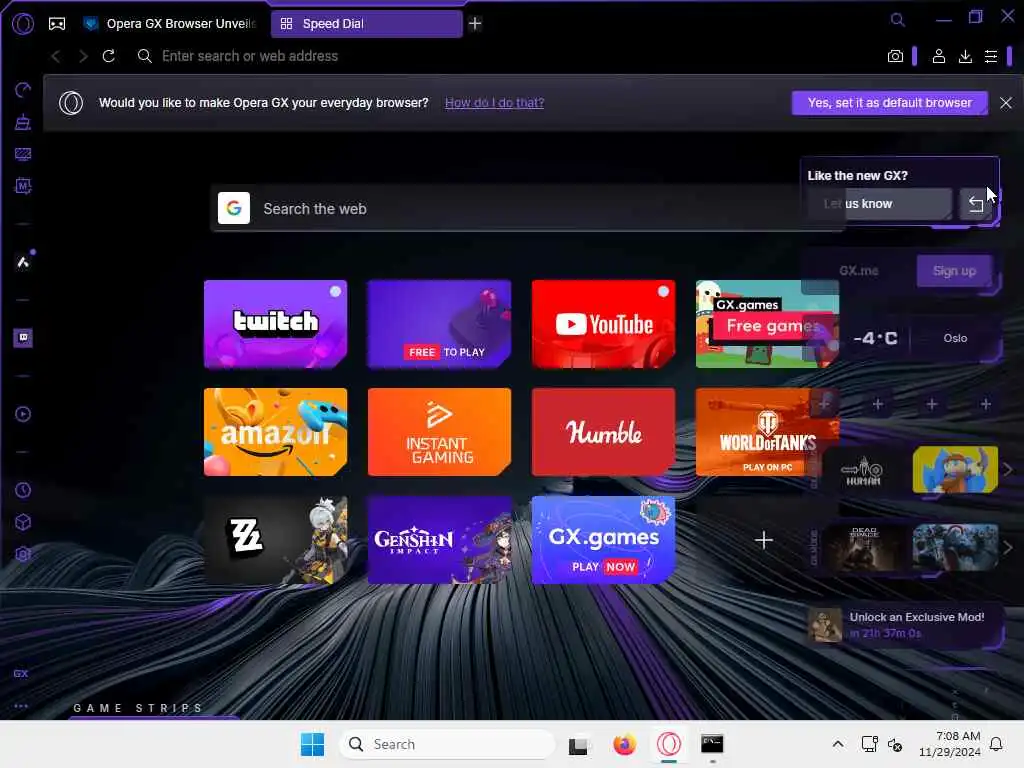Open the Amazon speed dial tile

pos(276,432)
